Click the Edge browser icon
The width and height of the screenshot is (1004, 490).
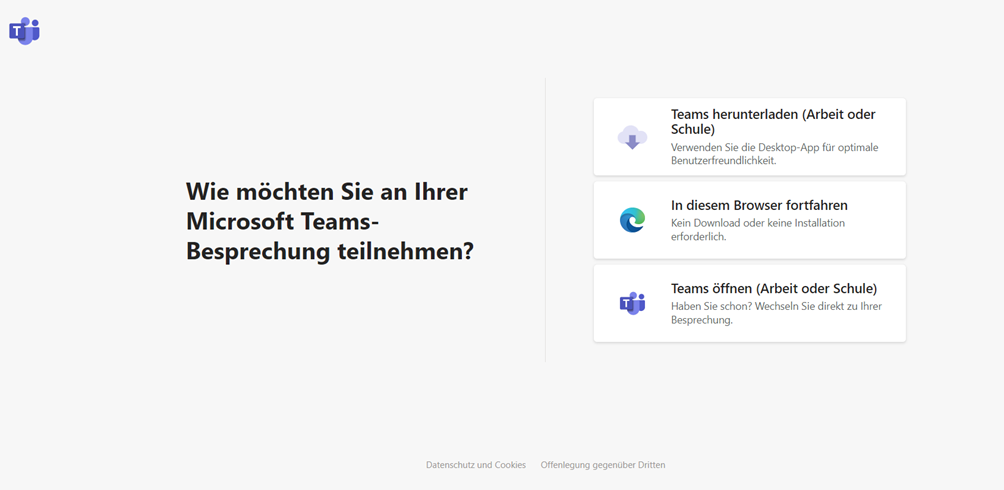pyautogui.click(x=632, y=220)
